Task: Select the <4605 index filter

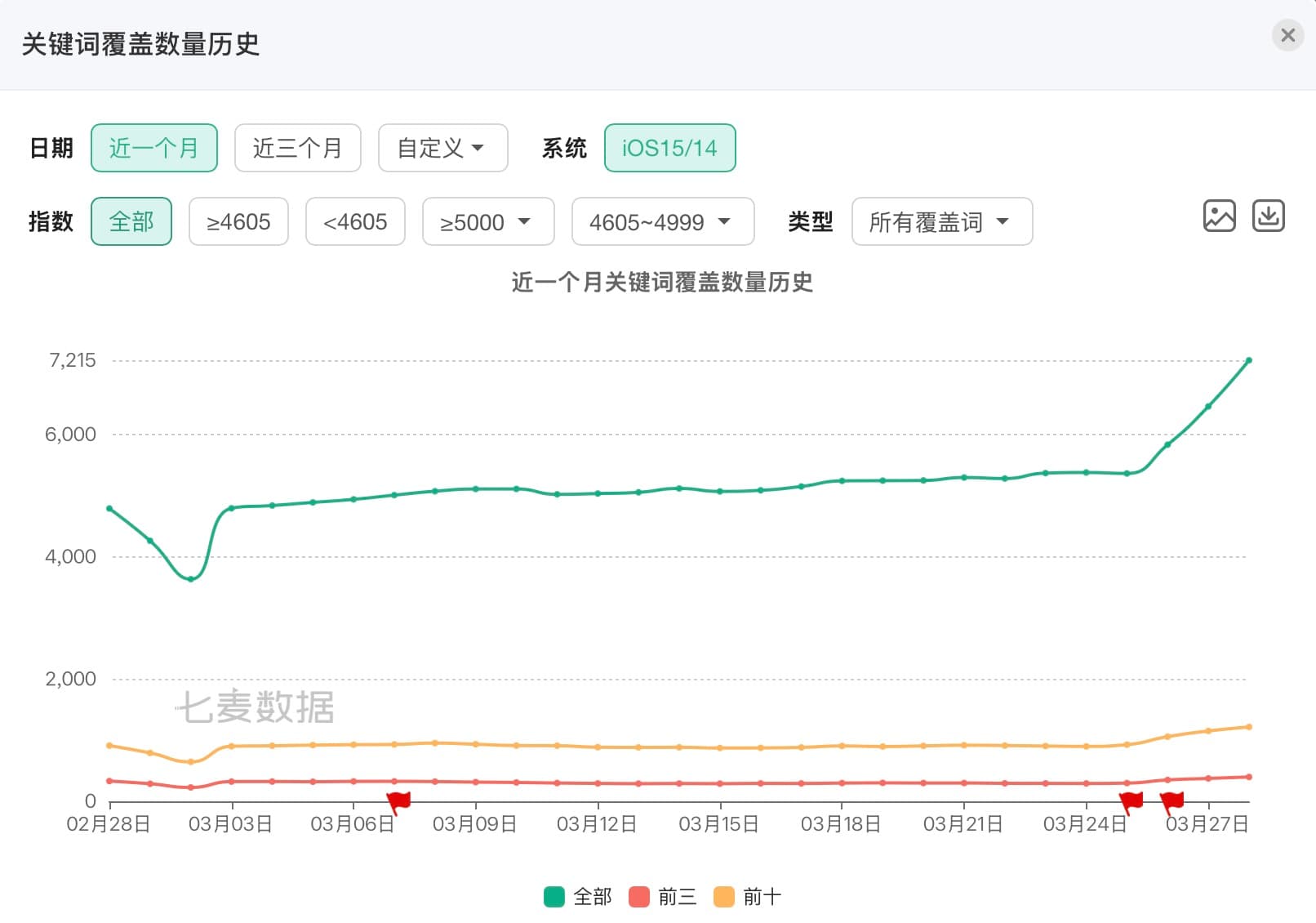Action: point(355,221)
